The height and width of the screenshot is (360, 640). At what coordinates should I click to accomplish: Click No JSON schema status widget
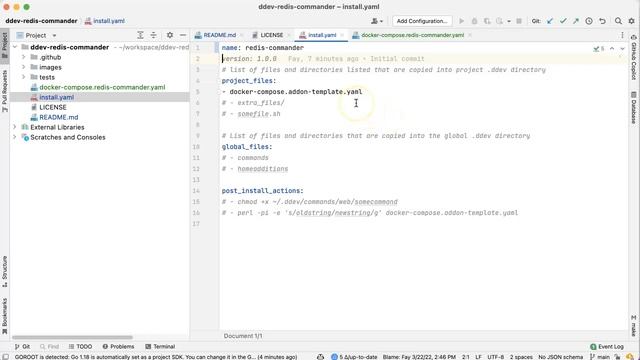click(x=560, y=357)
